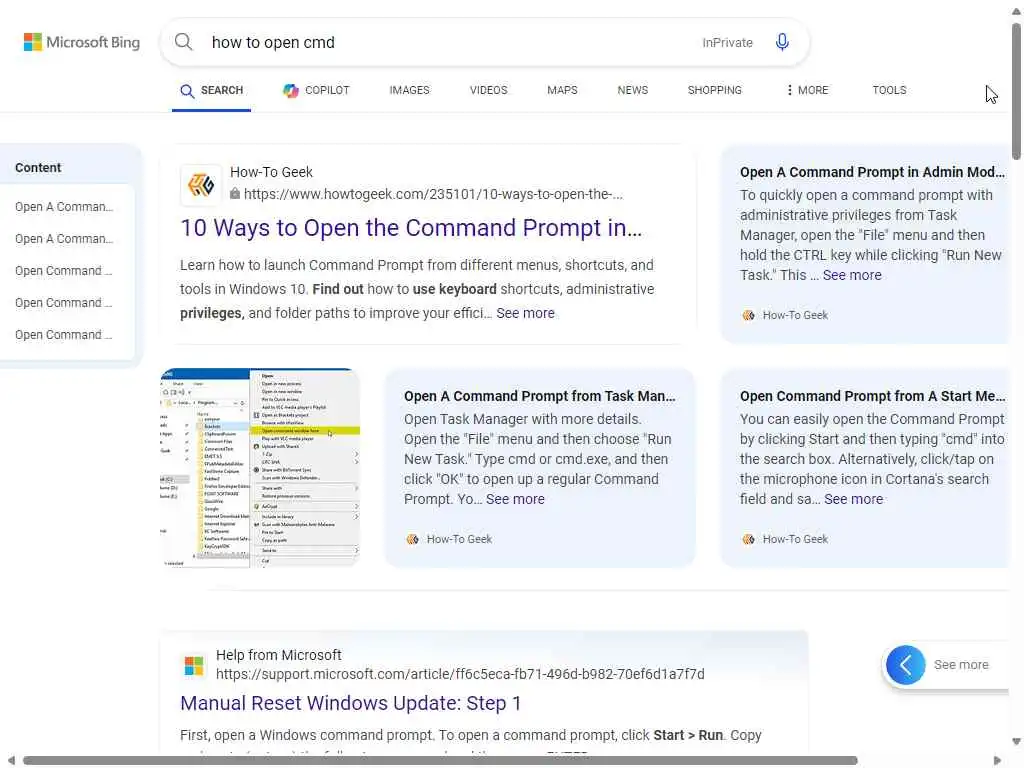
Task: Open 'Open A Command Prompt in Admin Mod...' card title
Action: click(872, 172)
